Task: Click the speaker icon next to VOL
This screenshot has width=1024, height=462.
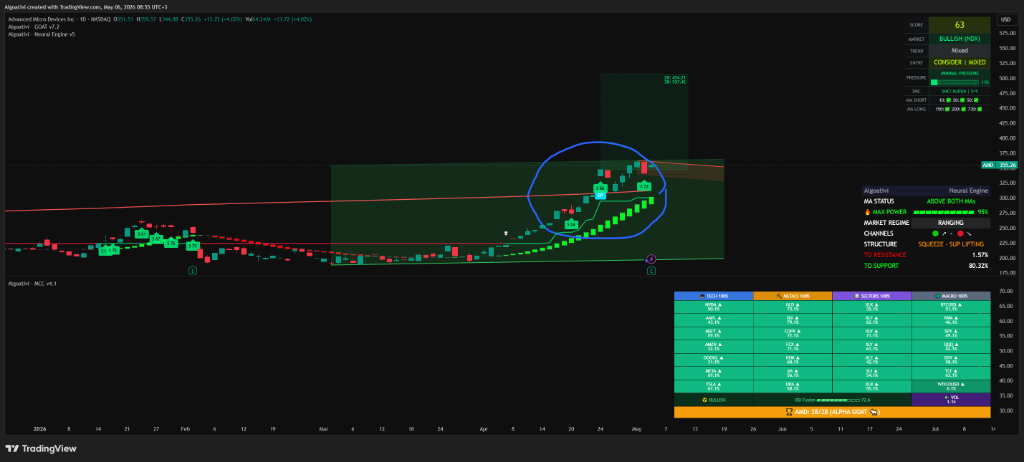Action: 945,397
